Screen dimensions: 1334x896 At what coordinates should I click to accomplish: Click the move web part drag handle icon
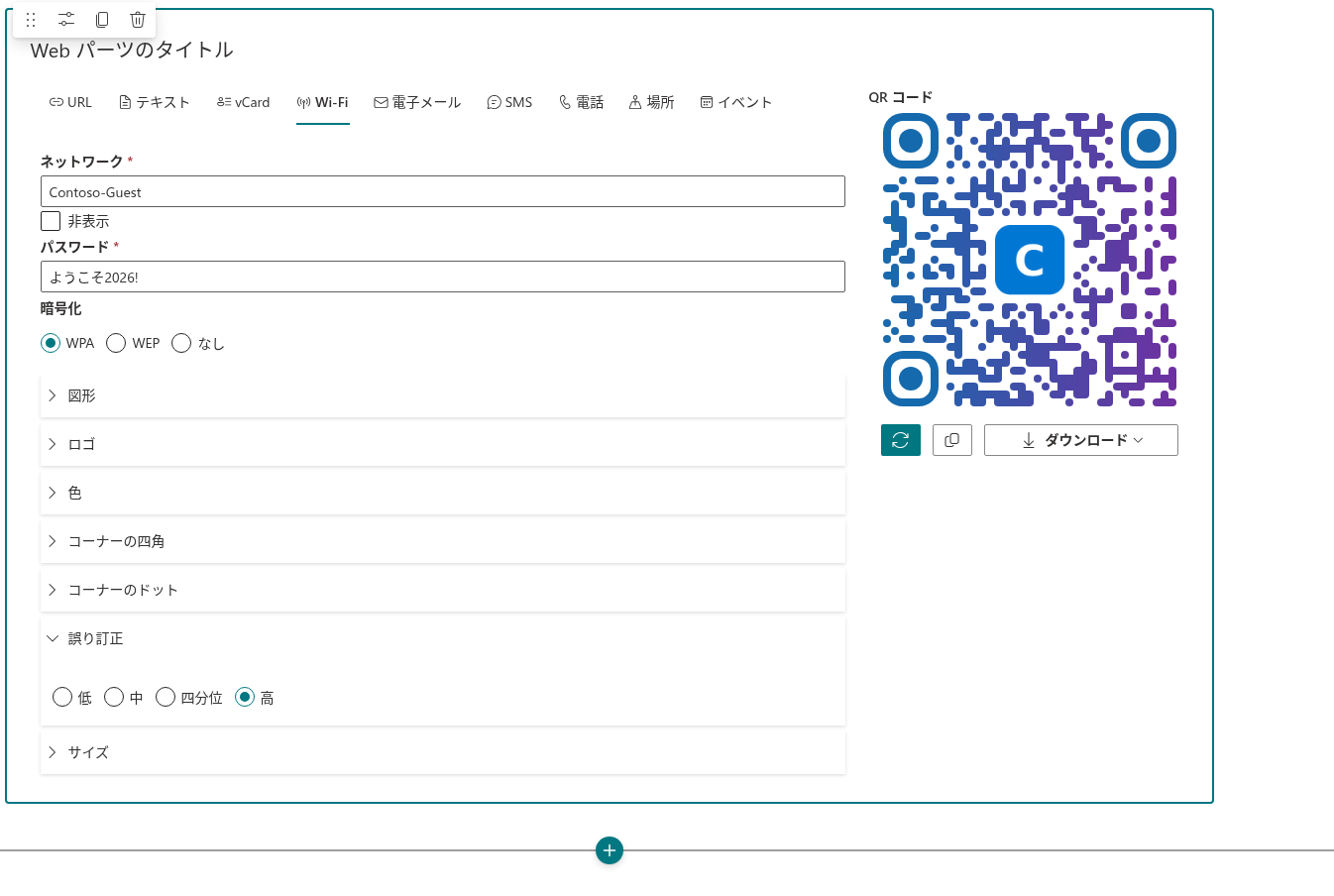31,20
